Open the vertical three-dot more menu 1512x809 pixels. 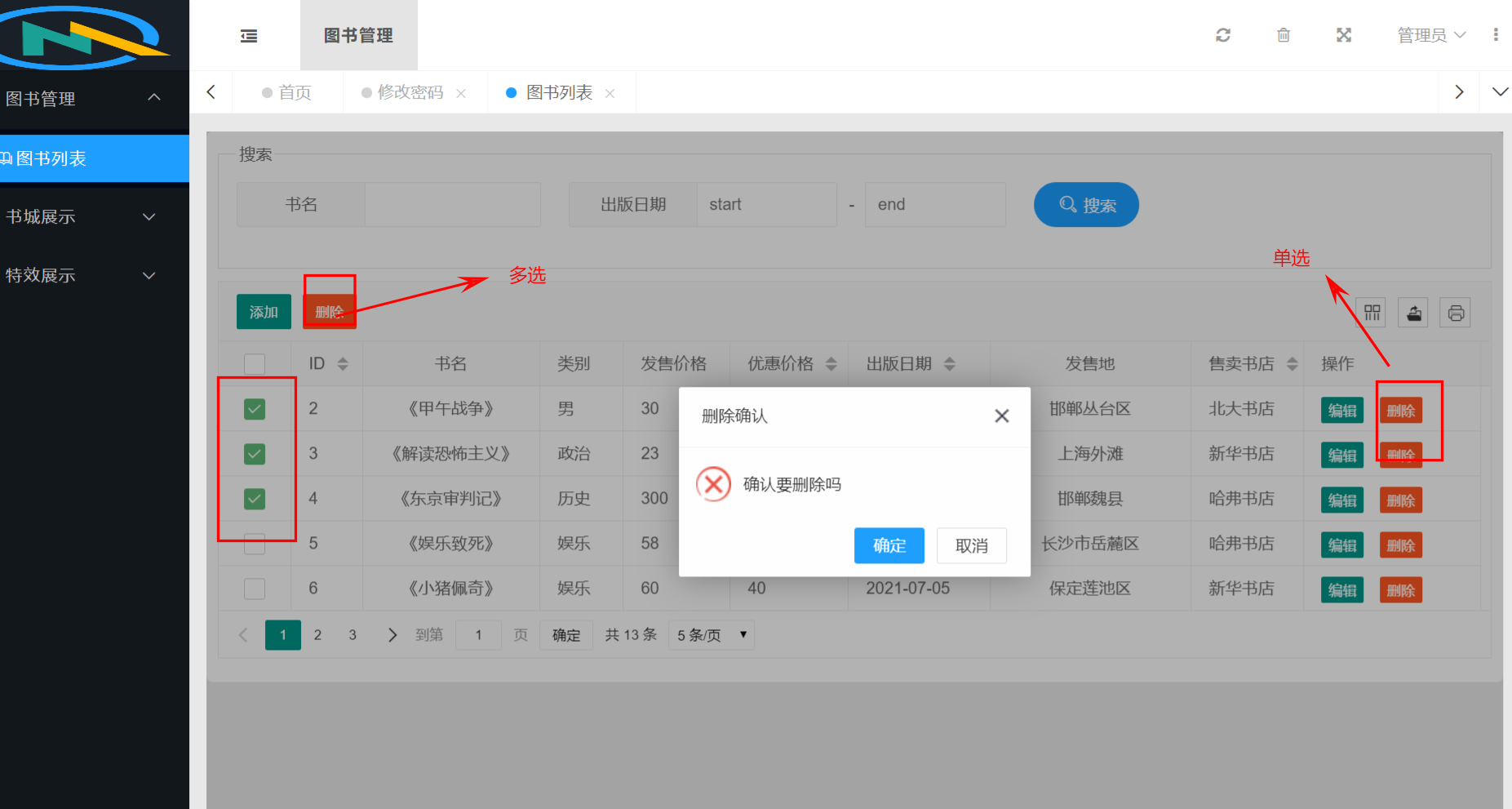(x=1496, y=35)
